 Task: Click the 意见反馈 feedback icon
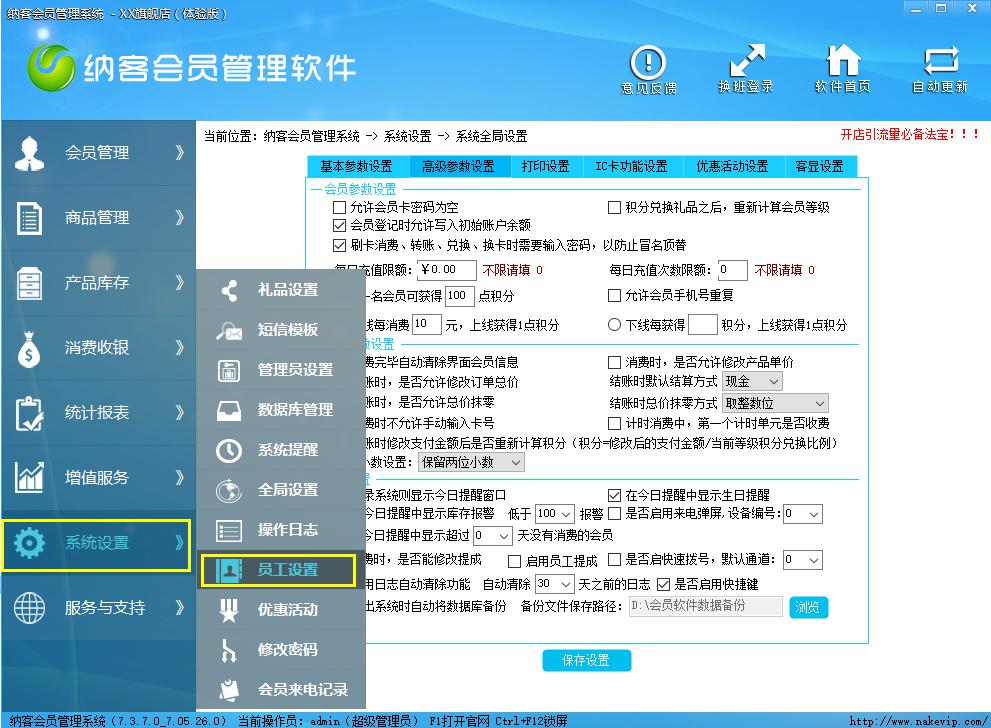pyautogui.click(x=648, y=62)
